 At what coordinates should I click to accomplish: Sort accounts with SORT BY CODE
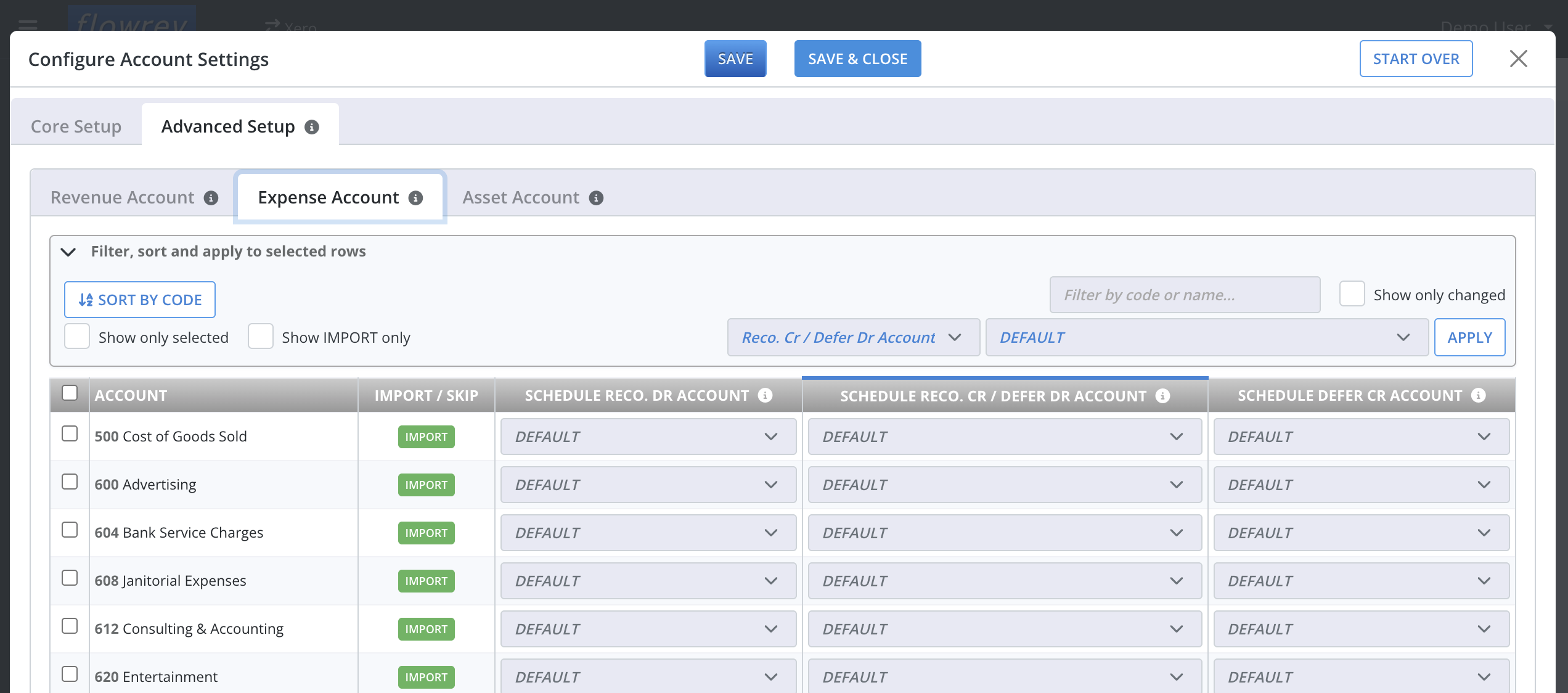point(140,300)
